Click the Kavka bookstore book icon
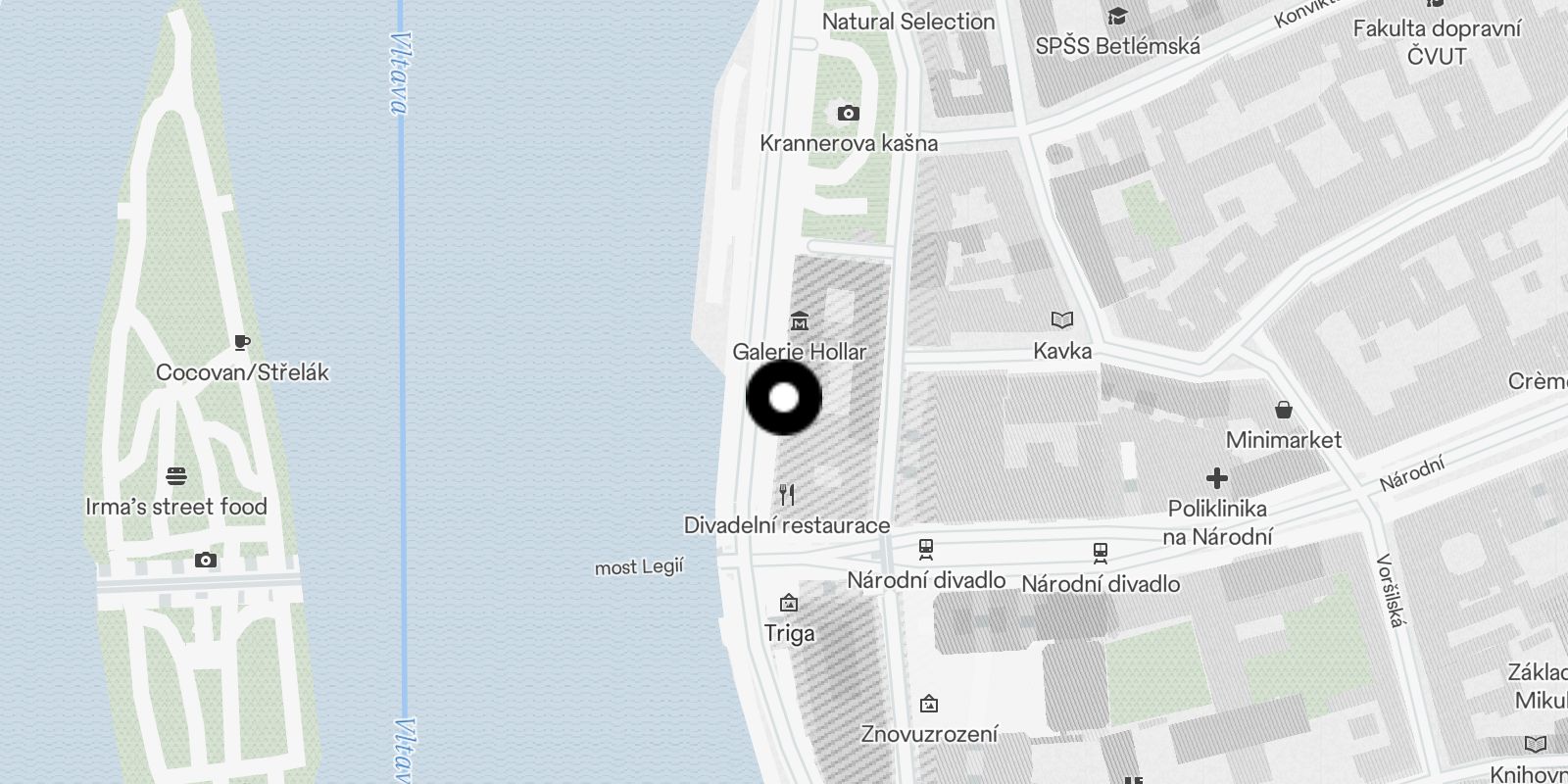The height and width of the screenshot is (784, 1568). [x=1062, y=319]
